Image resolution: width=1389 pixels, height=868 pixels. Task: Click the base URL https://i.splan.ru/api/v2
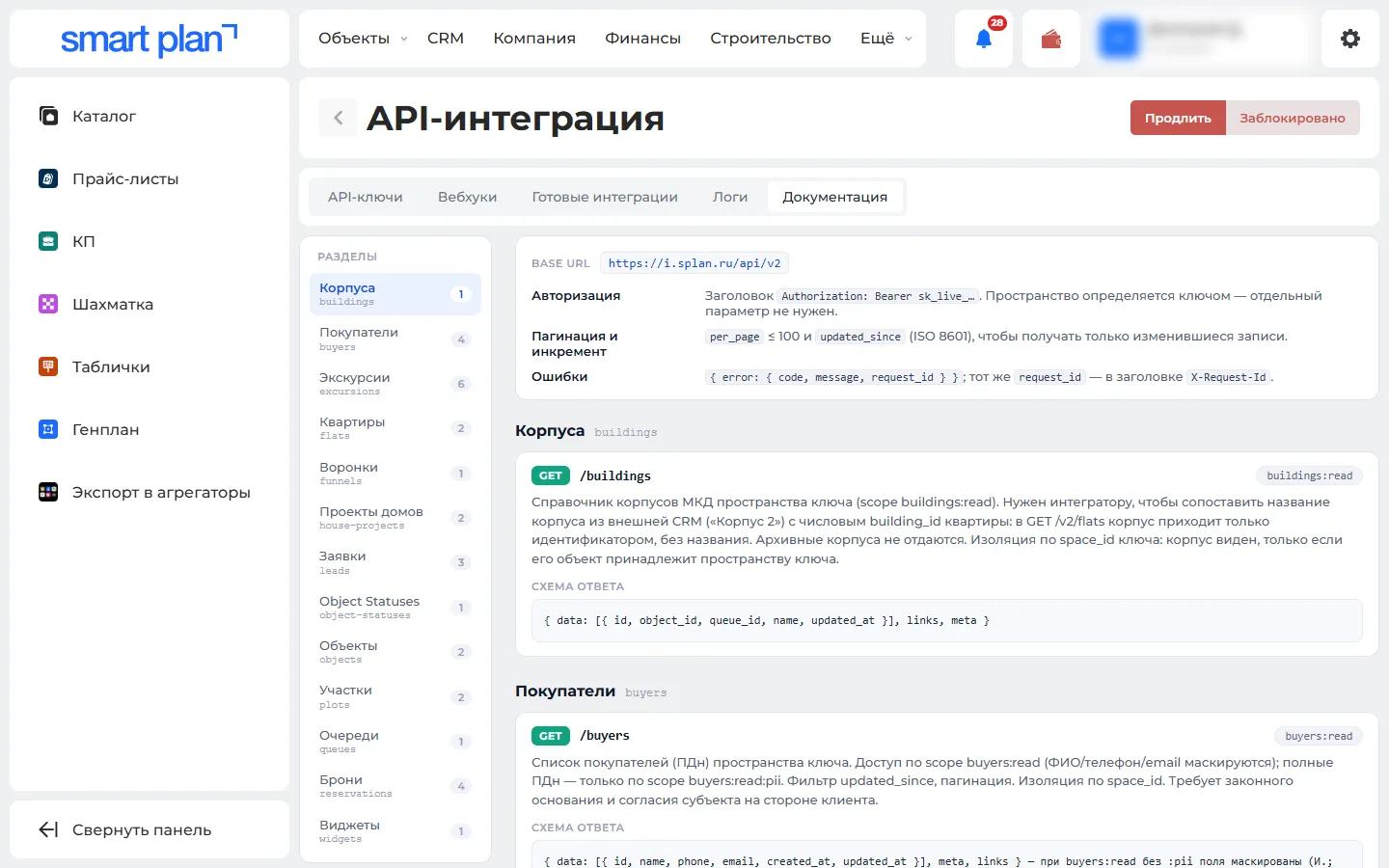click(x=694, y=263)
